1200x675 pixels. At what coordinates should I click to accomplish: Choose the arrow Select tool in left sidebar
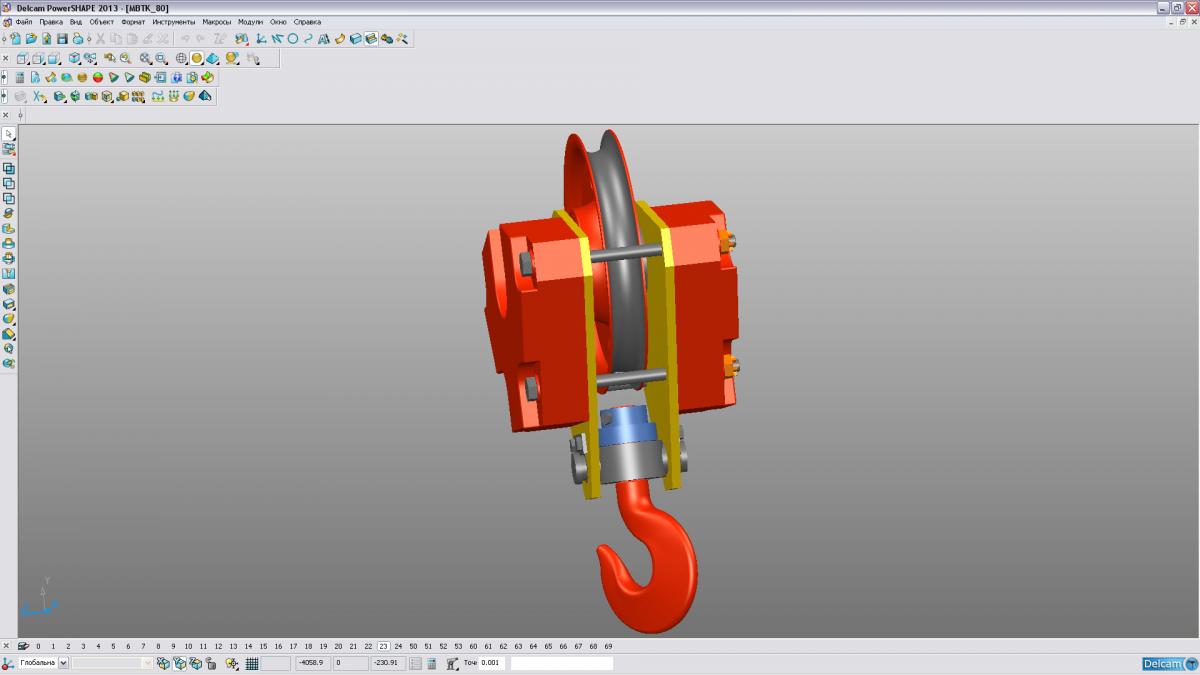pyautogui.click(x=9, y=133)
